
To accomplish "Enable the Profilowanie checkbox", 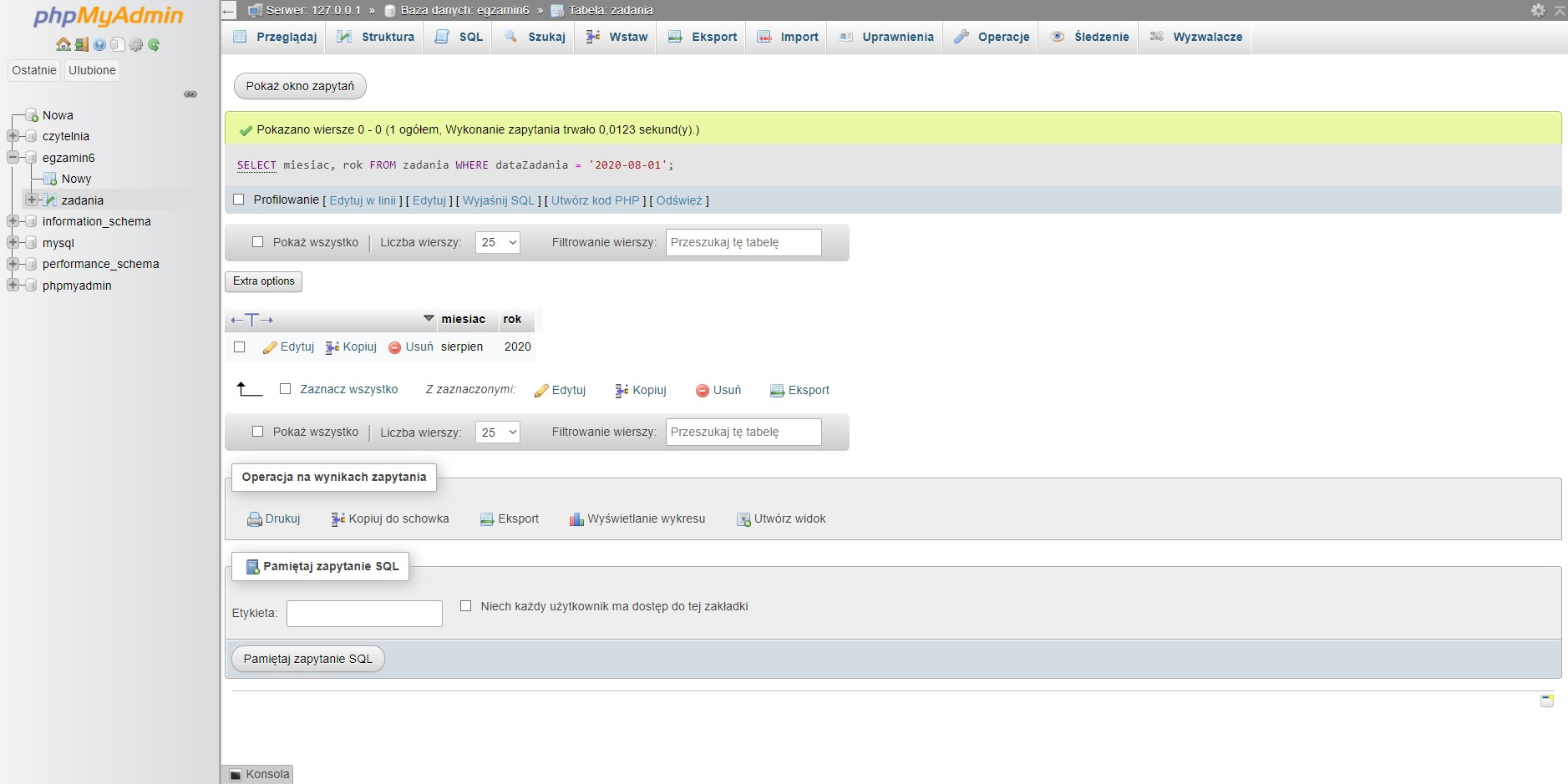I will pyautogui.click(x=239, y=200).
